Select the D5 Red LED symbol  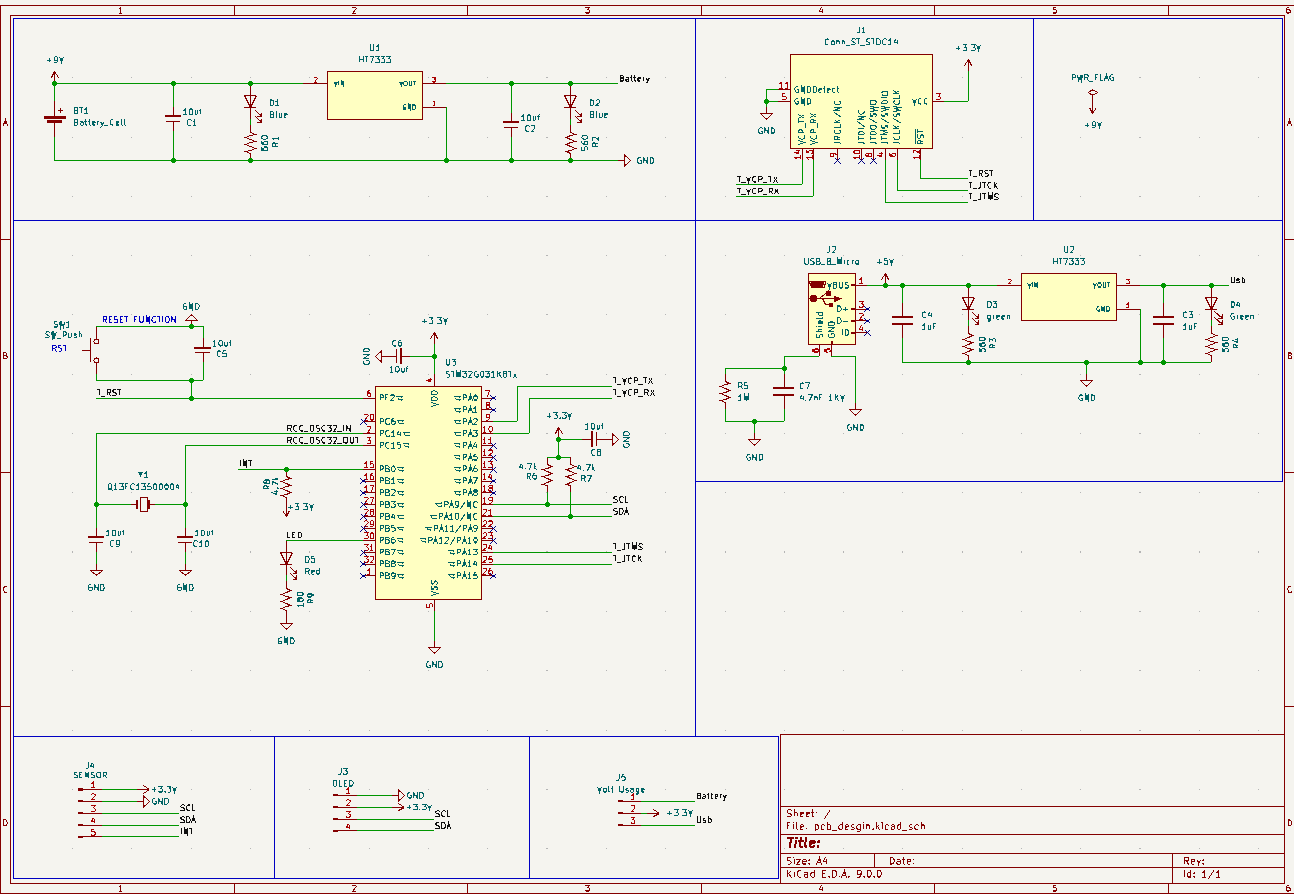286,560
